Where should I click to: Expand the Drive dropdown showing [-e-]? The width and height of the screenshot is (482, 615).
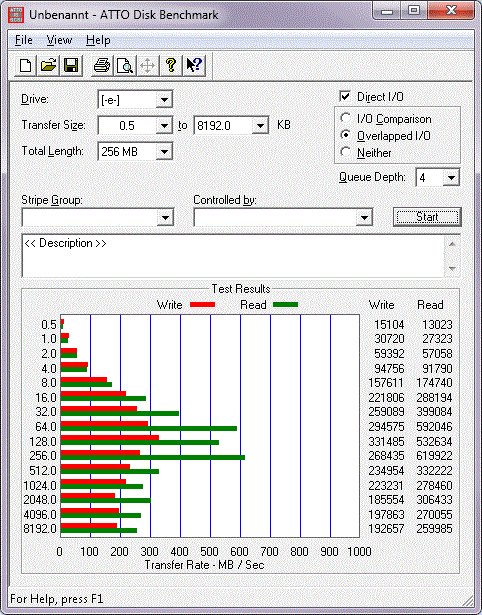coord(164,100)
